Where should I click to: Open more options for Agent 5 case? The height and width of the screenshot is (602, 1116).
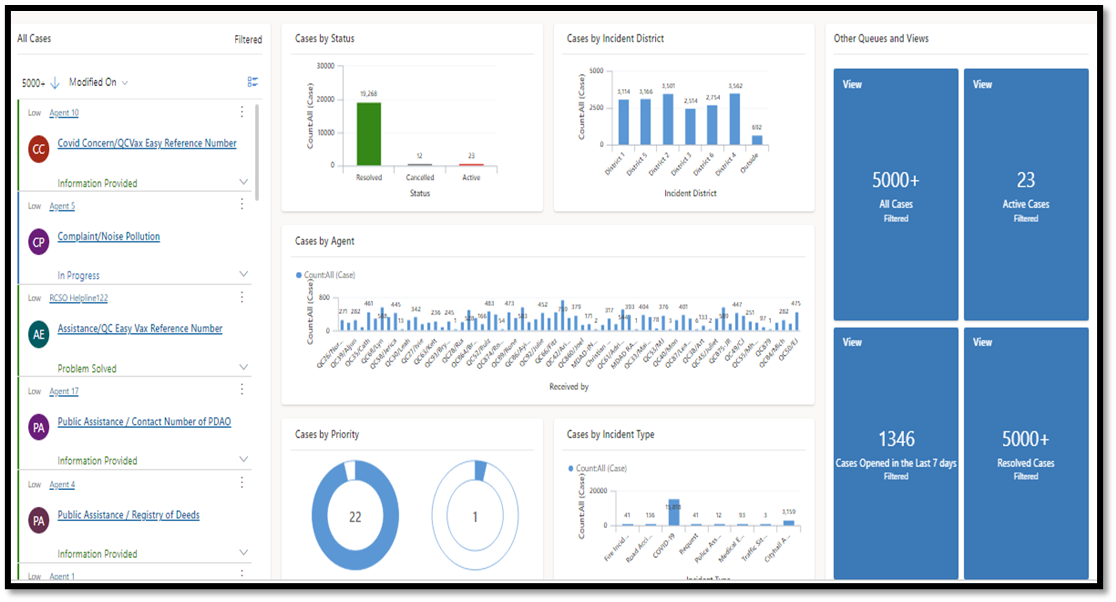[x=242, y=204]
